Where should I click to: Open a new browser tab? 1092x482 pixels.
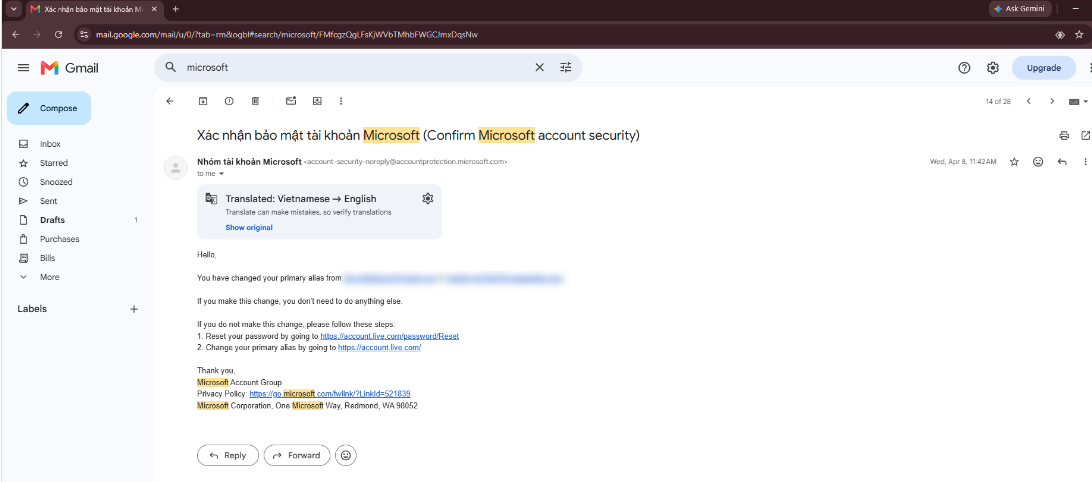[x=176, y=9]
